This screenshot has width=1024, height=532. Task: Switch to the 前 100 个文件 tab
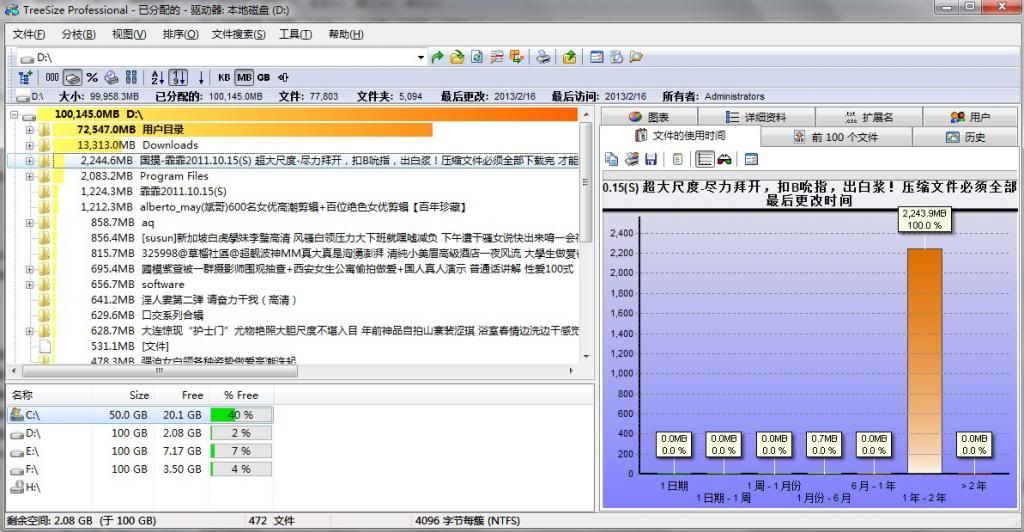[x=836, y=137]
